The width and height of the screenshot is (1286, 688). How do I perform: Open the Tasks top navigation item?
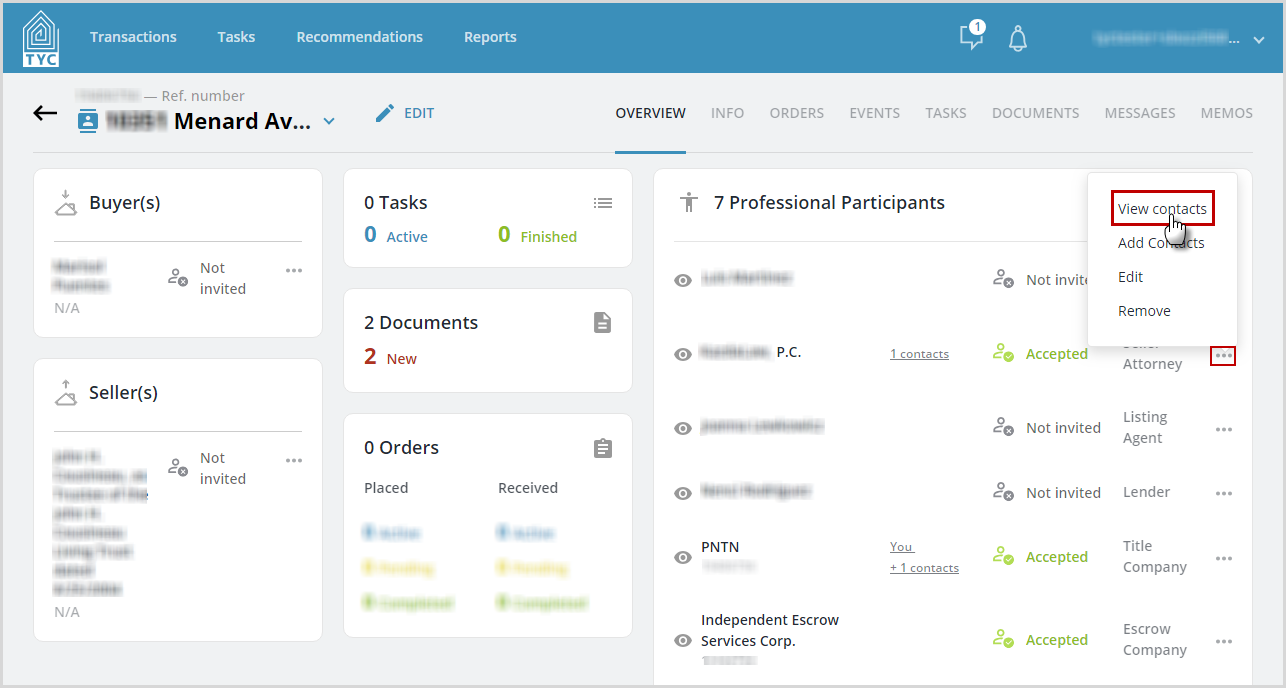[236, 37]
